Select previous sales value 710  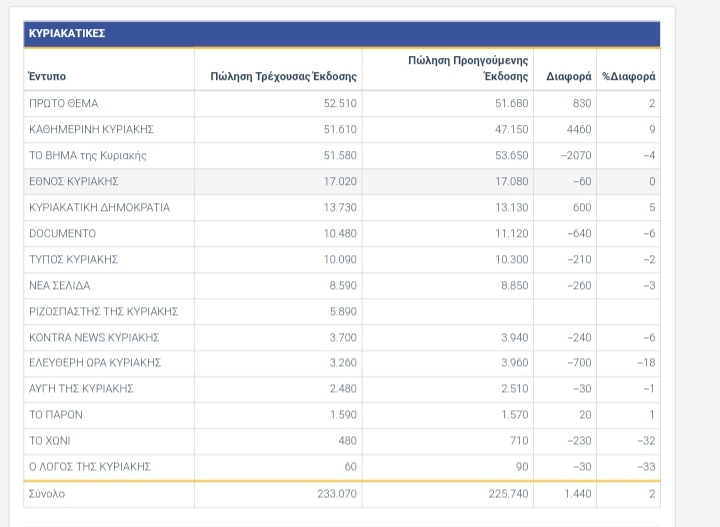tap(519, 441)
